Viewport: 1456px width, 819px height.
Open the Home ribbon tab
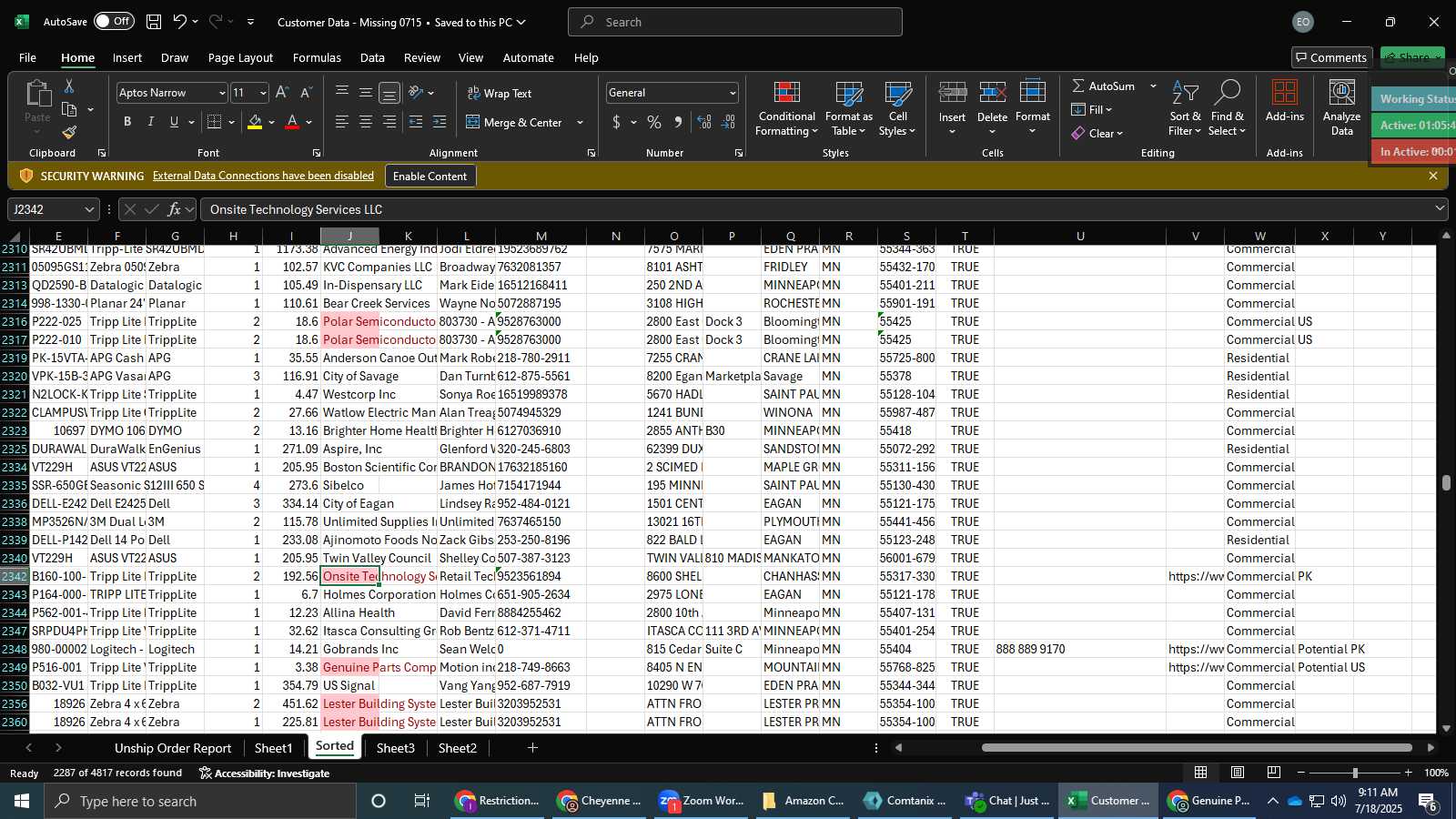(x=77, y=57)
